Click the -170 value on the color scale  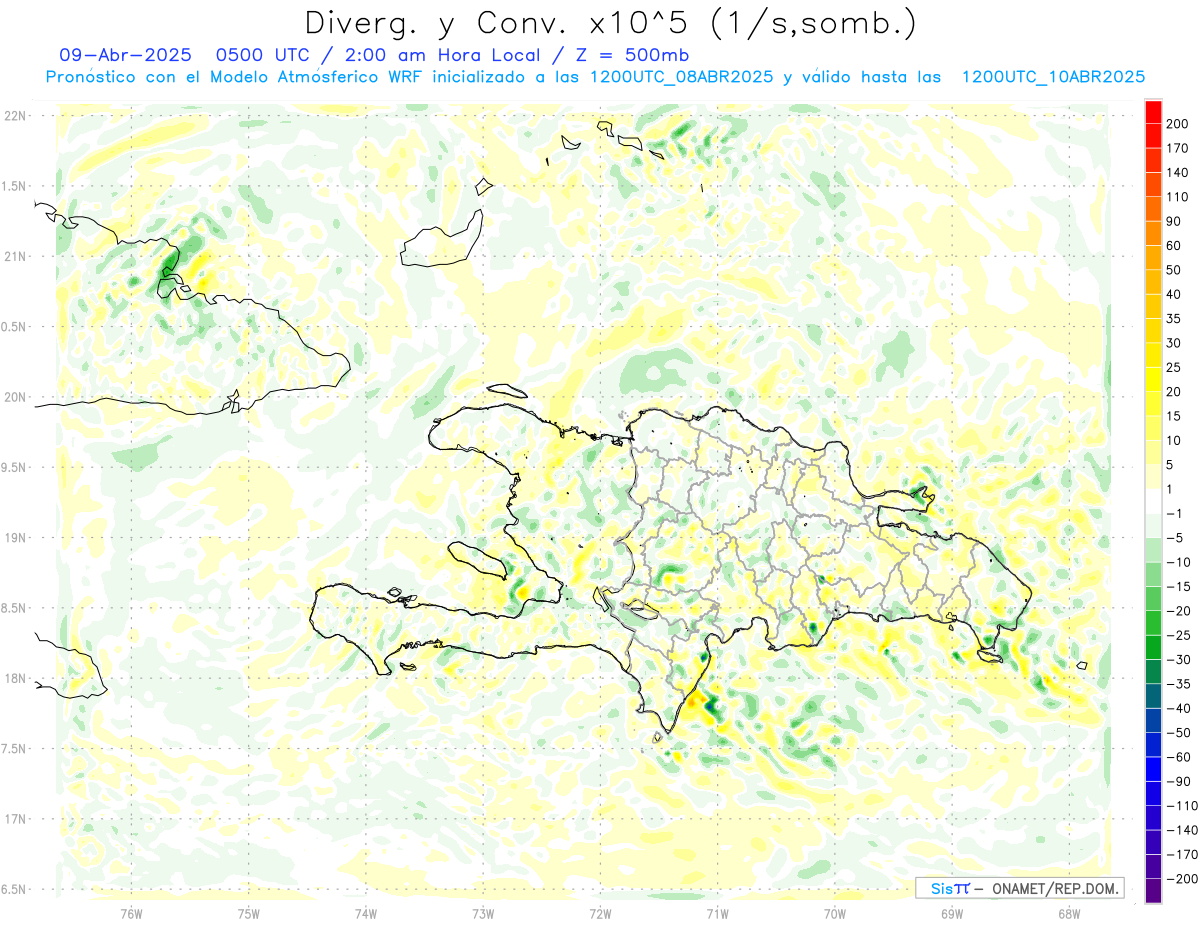tap(1181, 854)
